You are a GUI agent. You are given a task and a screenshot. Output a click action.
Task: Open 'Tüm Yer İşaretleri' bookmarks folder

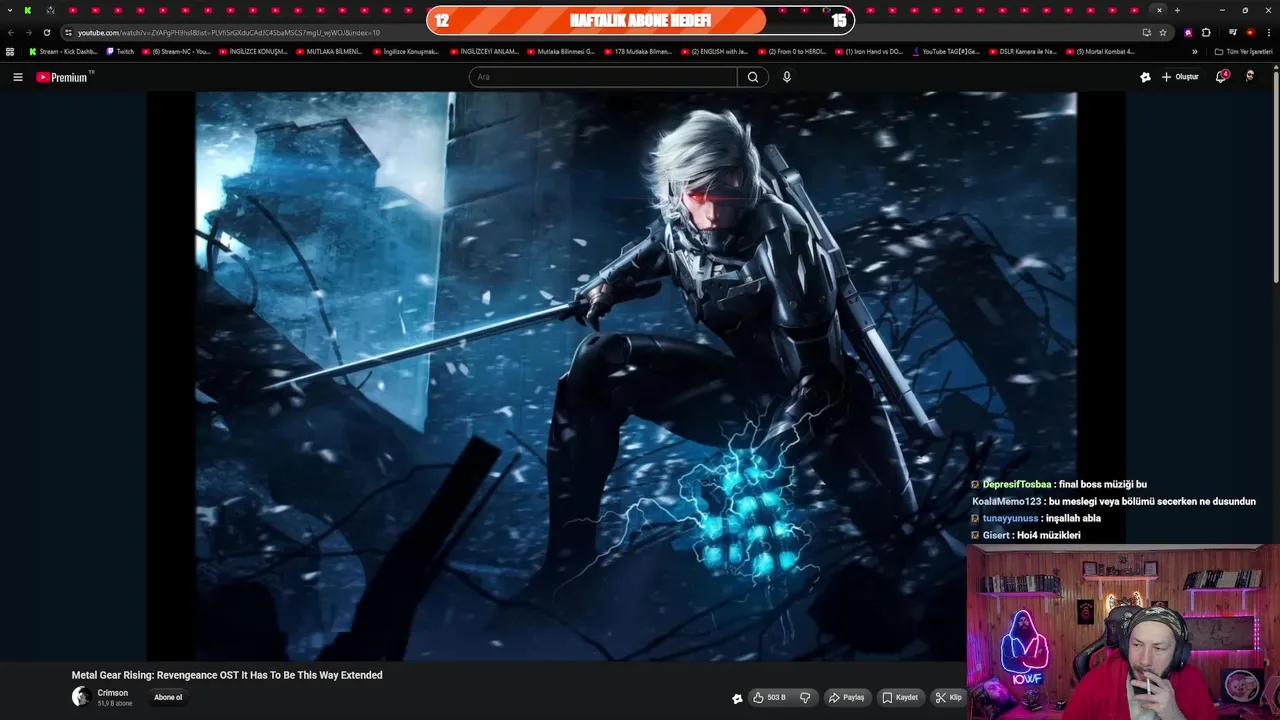(x=1244, y=51)
